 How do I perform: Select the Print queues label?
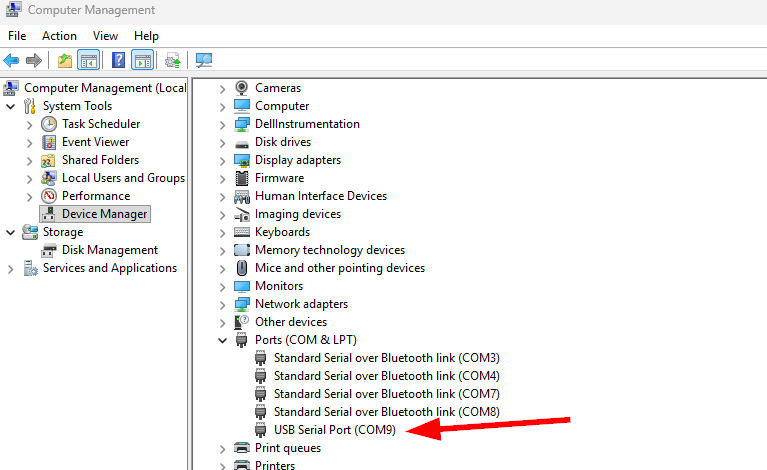tap(288, 448)
